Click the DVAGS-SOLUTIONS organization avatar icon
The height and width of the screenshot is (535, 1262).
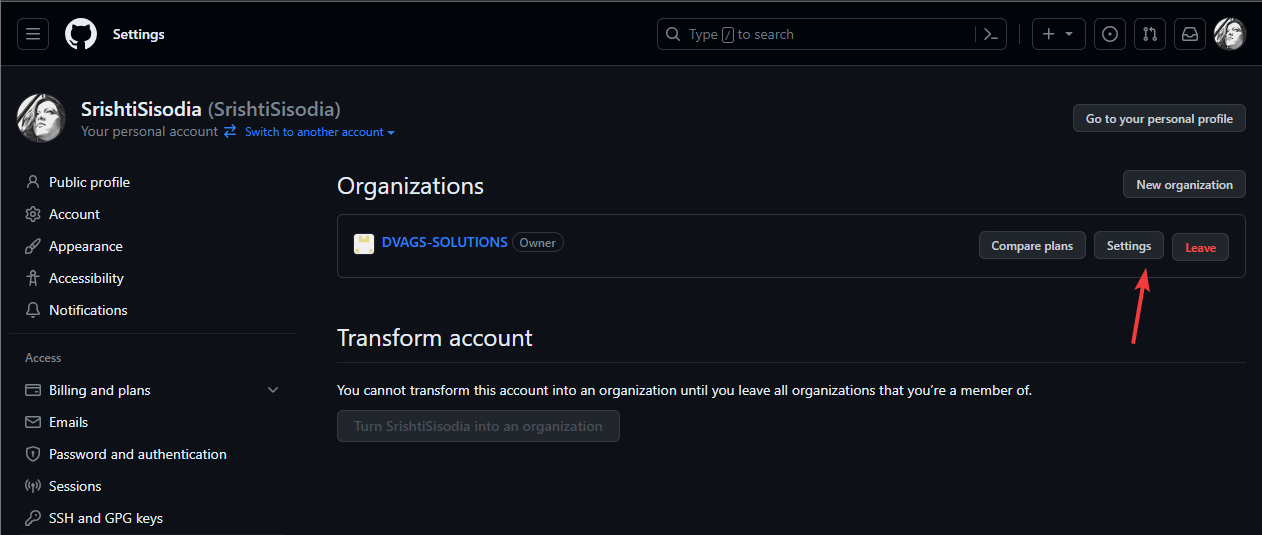coord(364,243)
